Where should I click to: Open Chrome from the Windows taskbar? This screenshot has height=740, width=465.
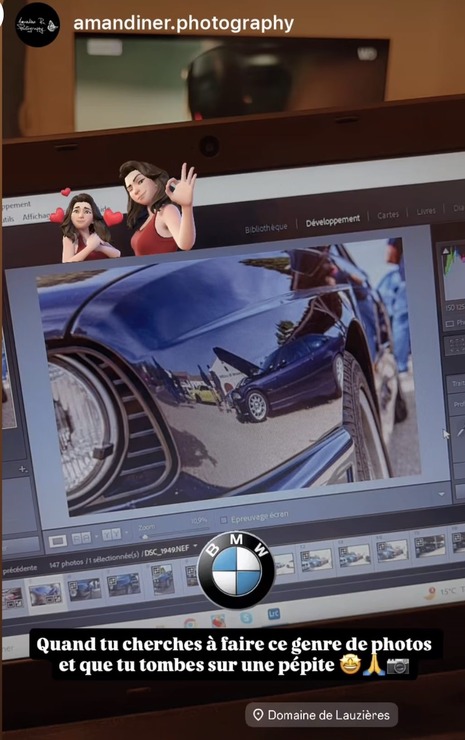click(190, 623)
